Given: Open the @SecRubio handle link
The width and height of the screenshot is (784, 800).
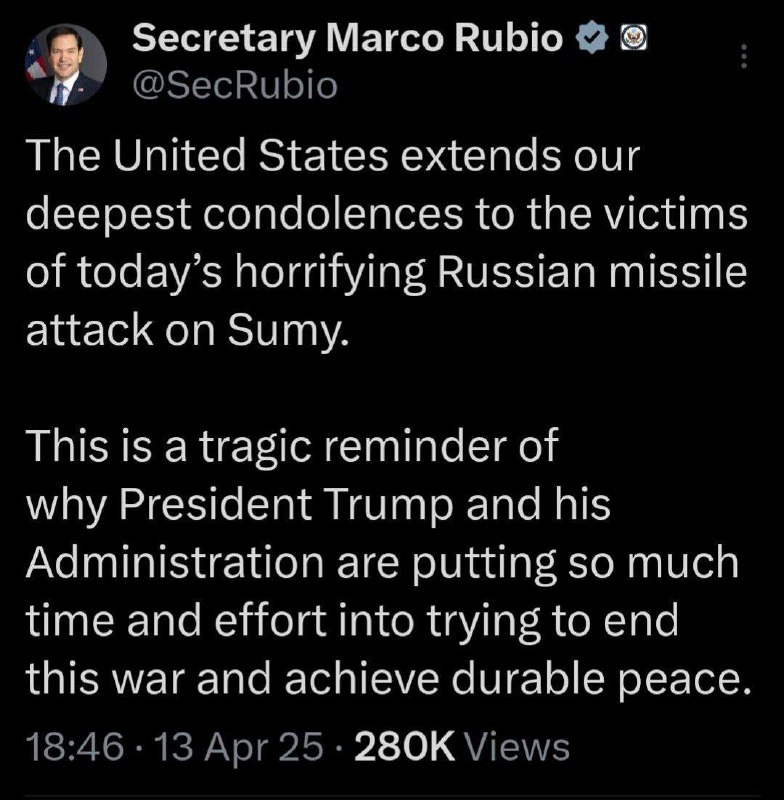Looking at the screenshot, I should tap(235, 86).
